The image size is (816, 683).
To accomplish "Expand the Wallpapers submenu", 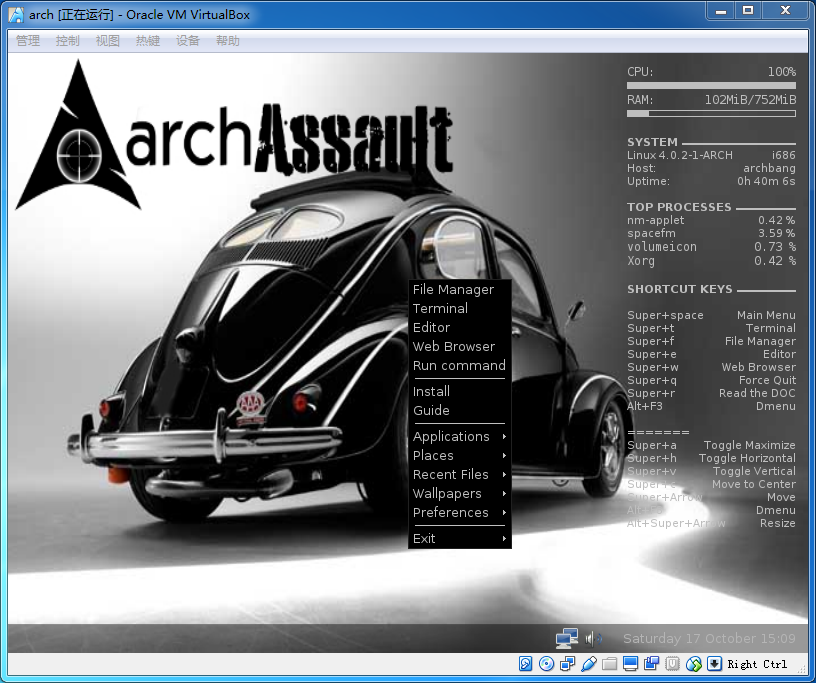I will pyautogui.click(x=460, y=494).
